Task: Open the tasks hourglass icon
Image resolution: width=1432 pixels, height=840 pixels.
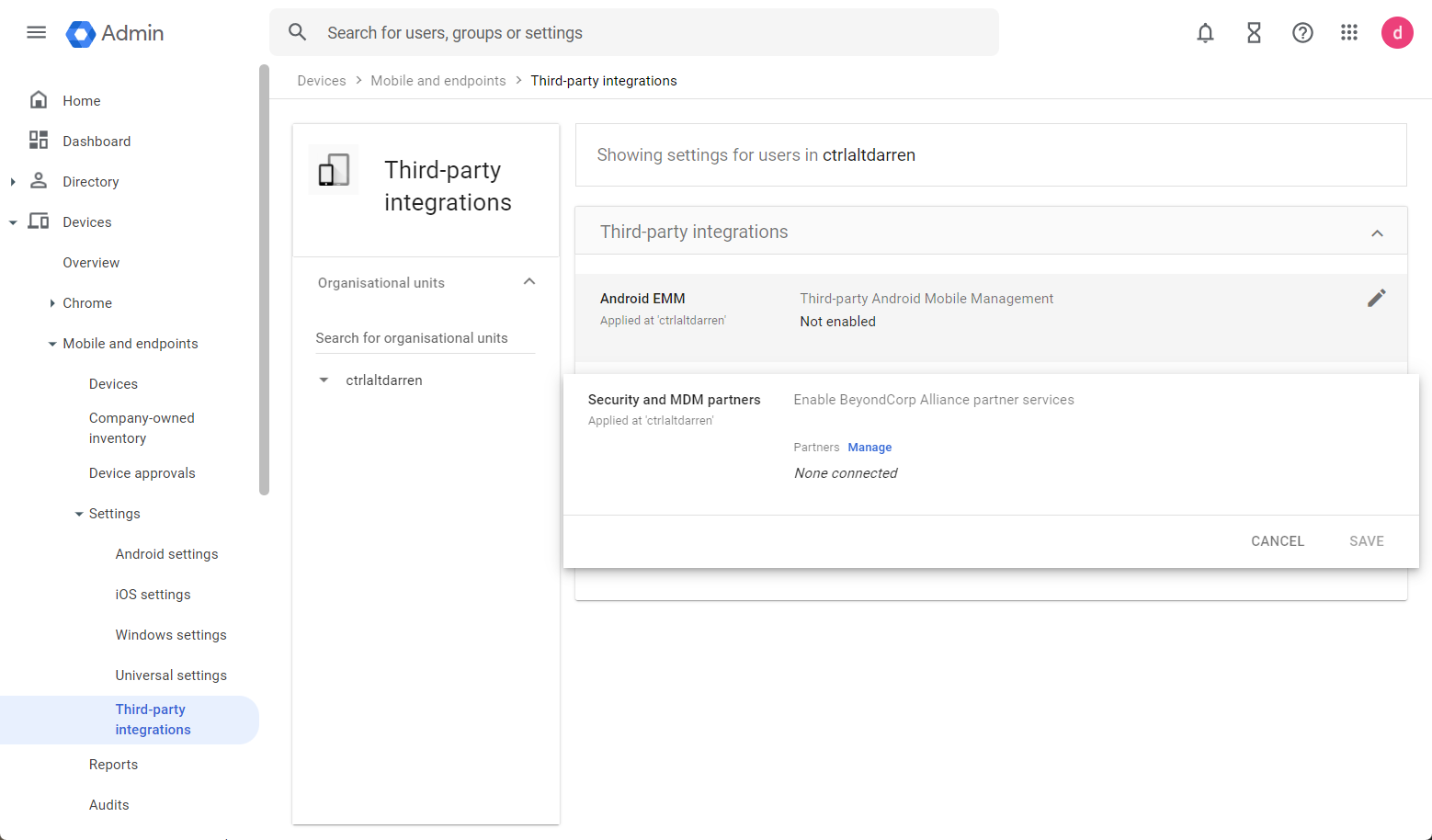Action: (x=1254, y=33)
